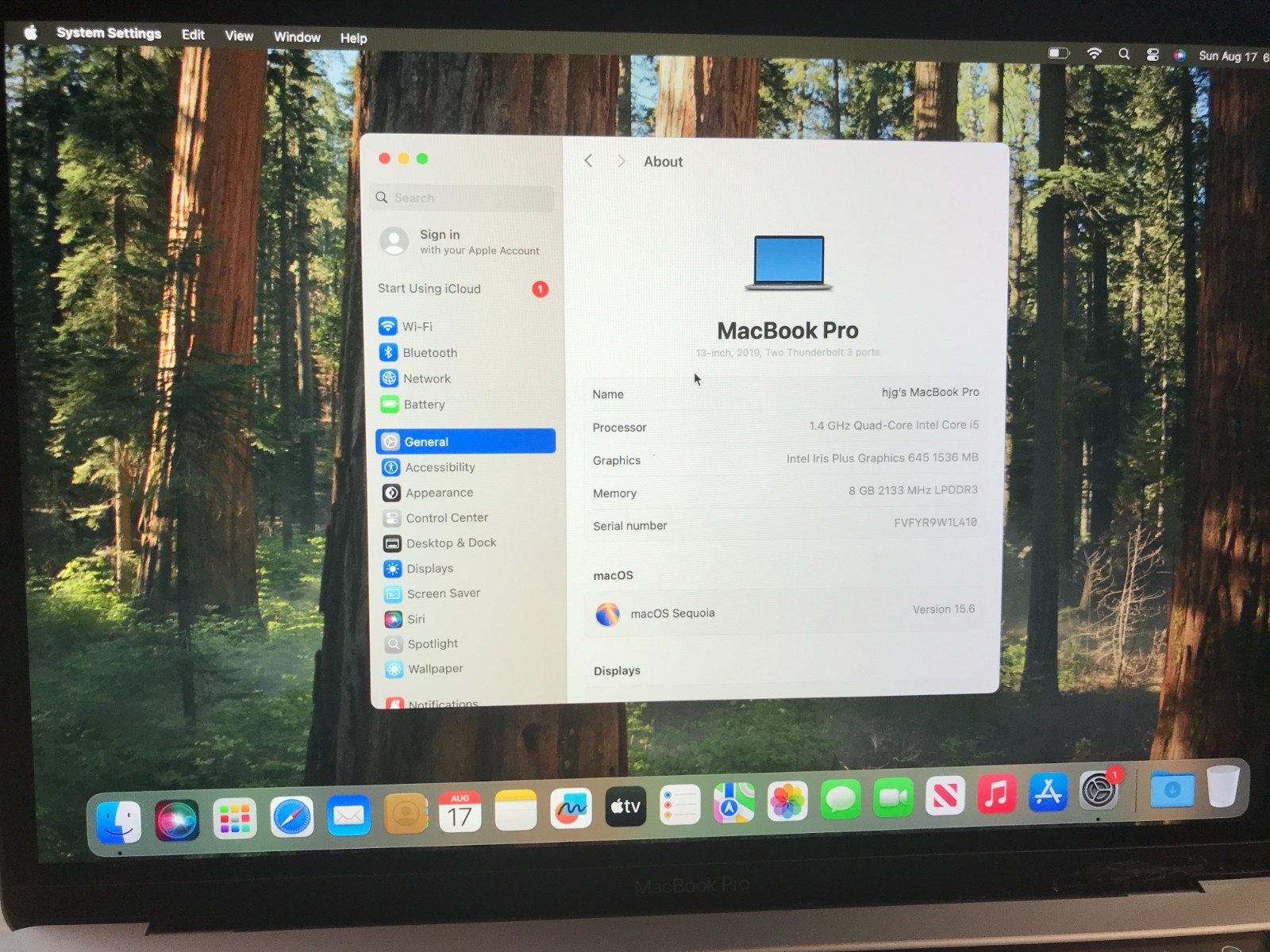Open Wi-Fi settings from the sidebar
Screen dimensions: 1270x952
417,326
